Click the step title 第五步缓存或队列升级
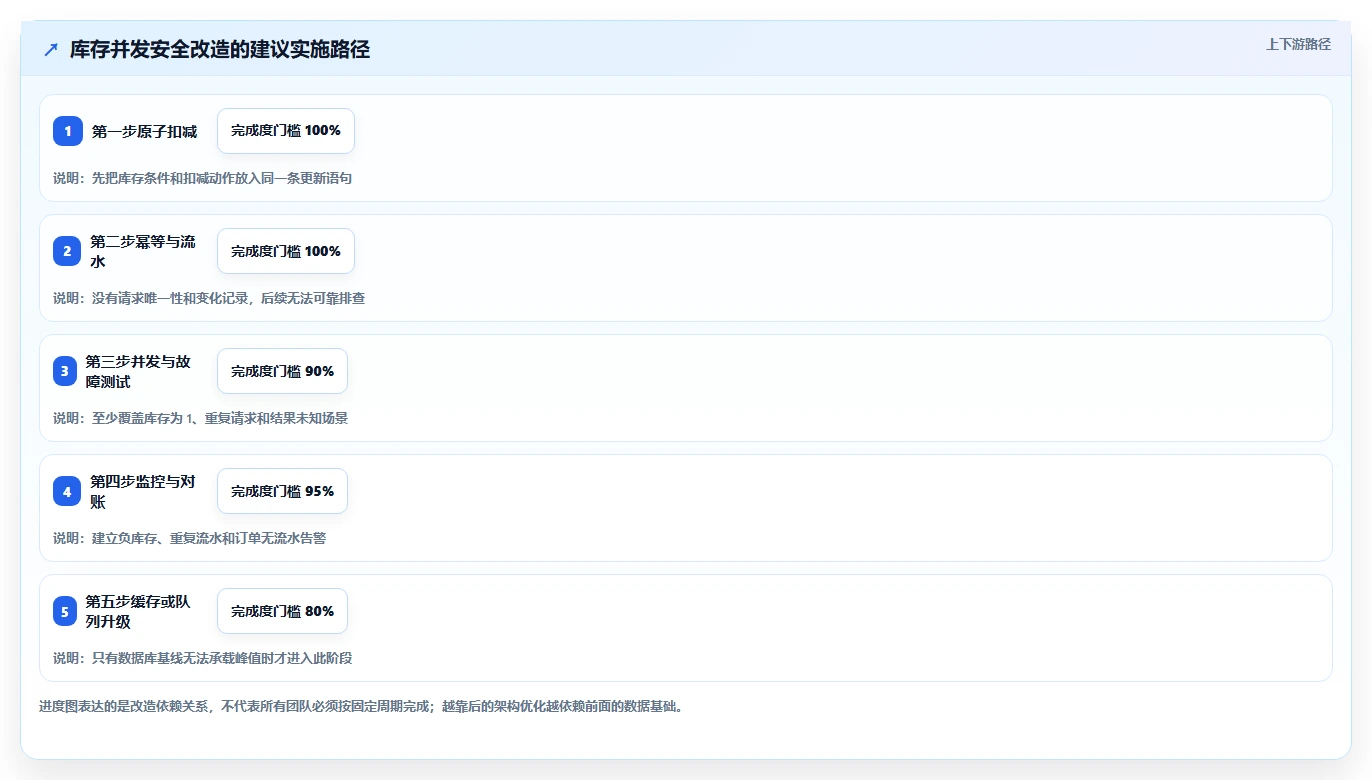Image resolution: width=1372 pixels, height=780 pixels. point(138,611)
